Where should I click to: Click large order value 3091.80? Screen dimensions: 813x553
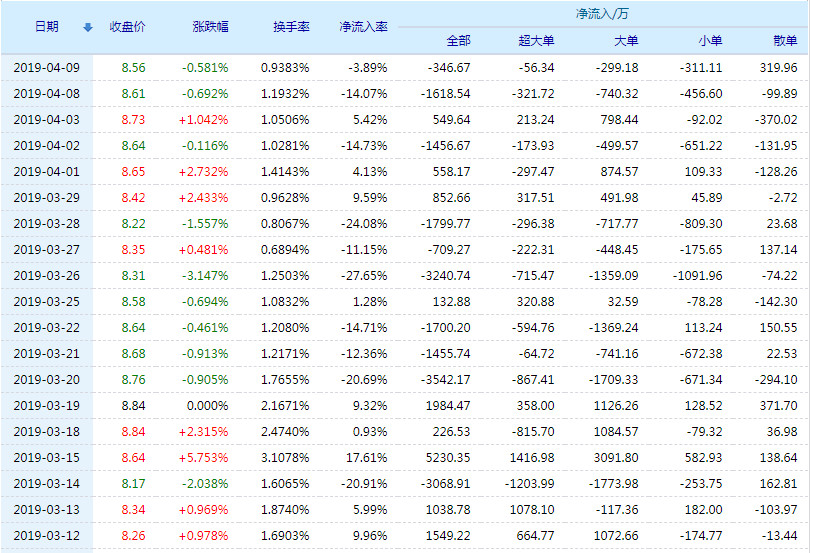point(616,458)
